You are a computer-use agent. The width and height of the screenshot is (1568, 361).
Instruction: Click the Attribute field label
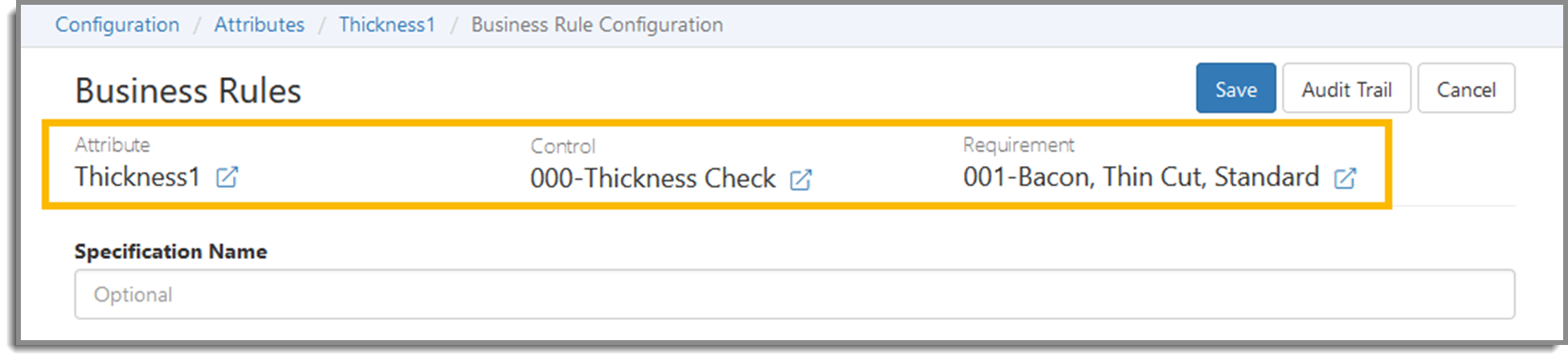[x=112, y=144]
